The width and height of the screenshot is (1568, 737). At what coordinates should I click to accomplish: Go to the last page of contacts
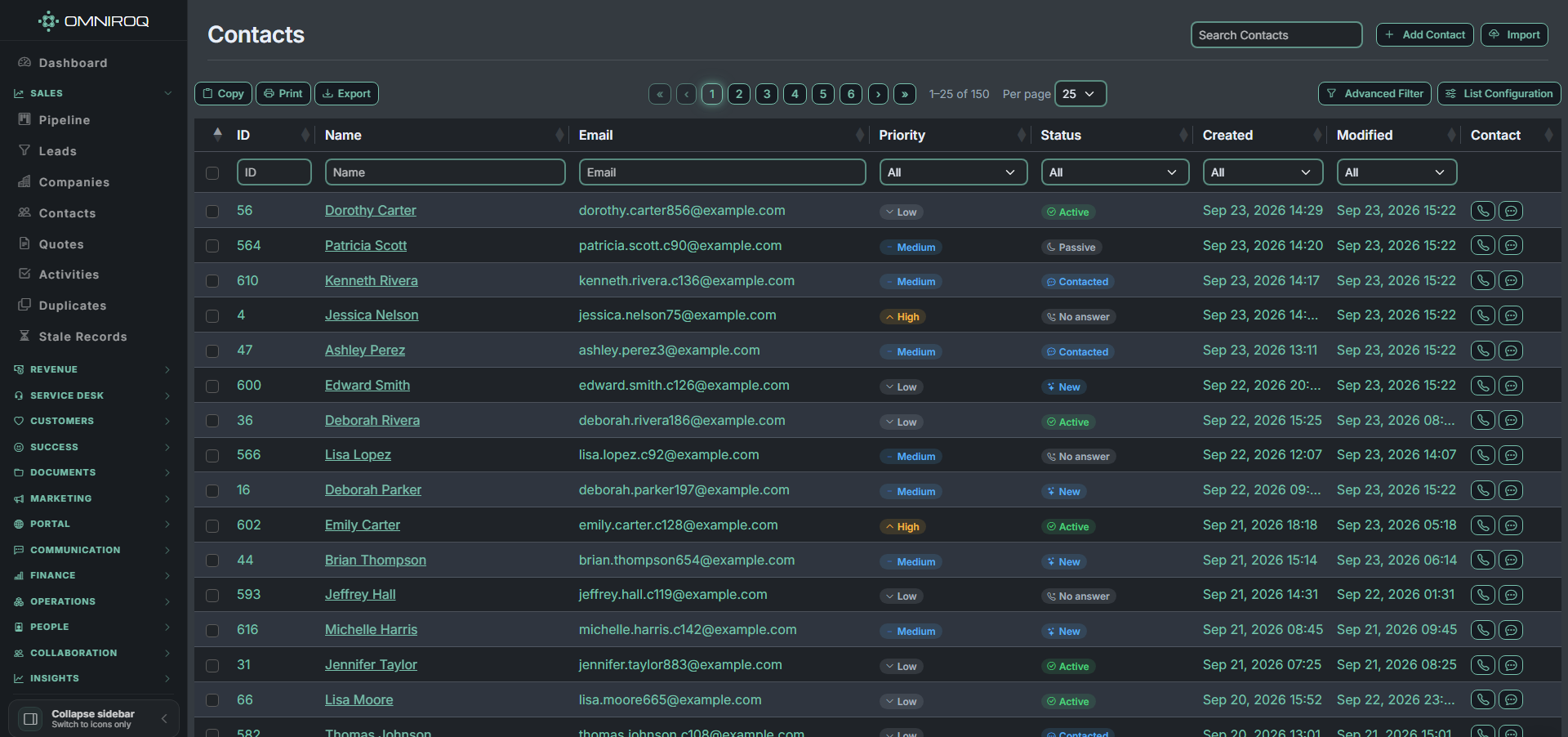[x=905, y=94]
